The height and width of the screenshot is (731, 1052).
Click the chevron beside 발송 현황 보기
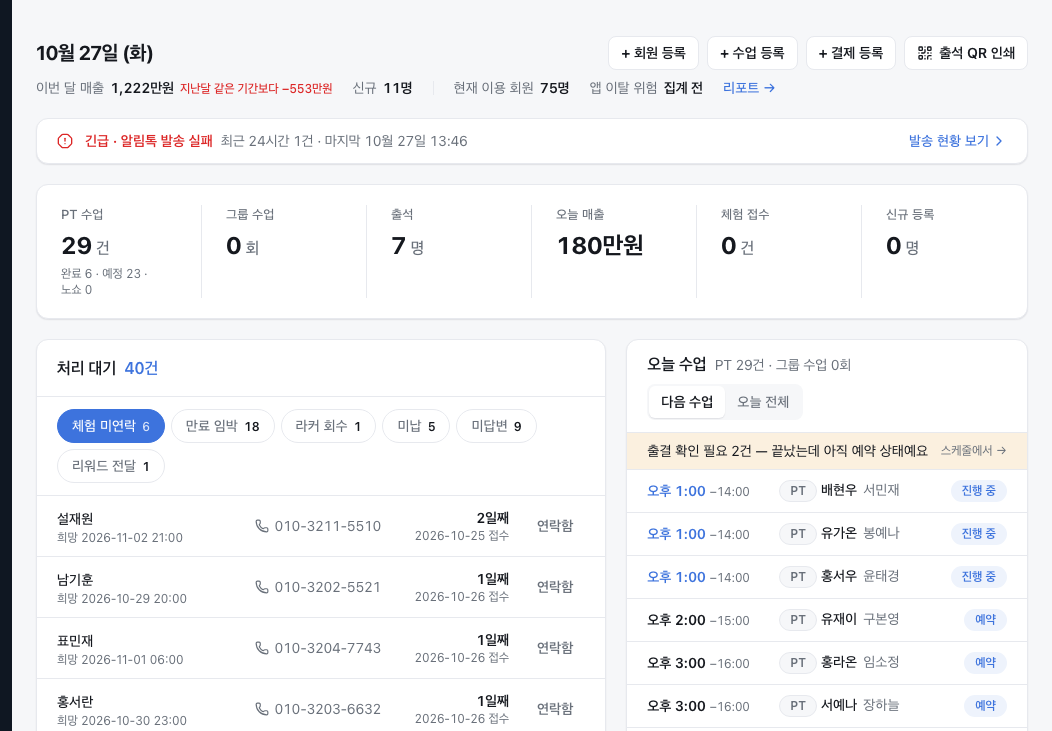(x=999, y=141)
